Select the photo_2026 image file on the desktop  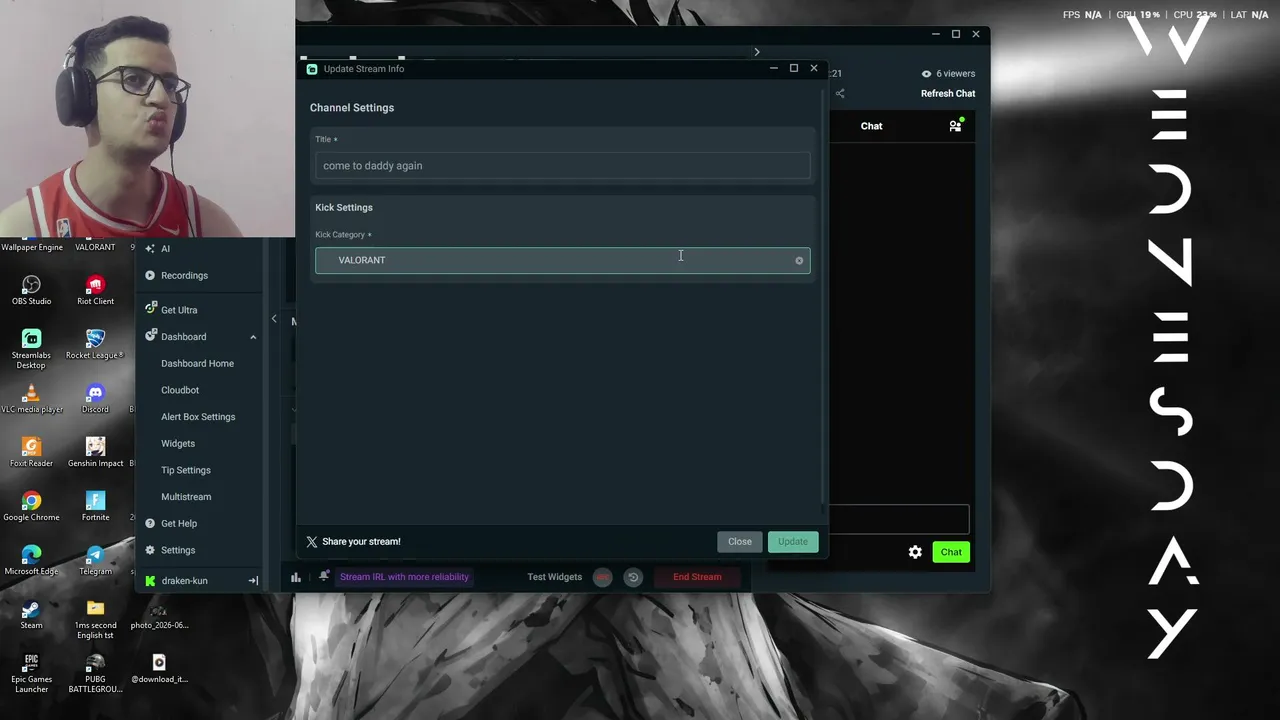(x=159, y=615)
